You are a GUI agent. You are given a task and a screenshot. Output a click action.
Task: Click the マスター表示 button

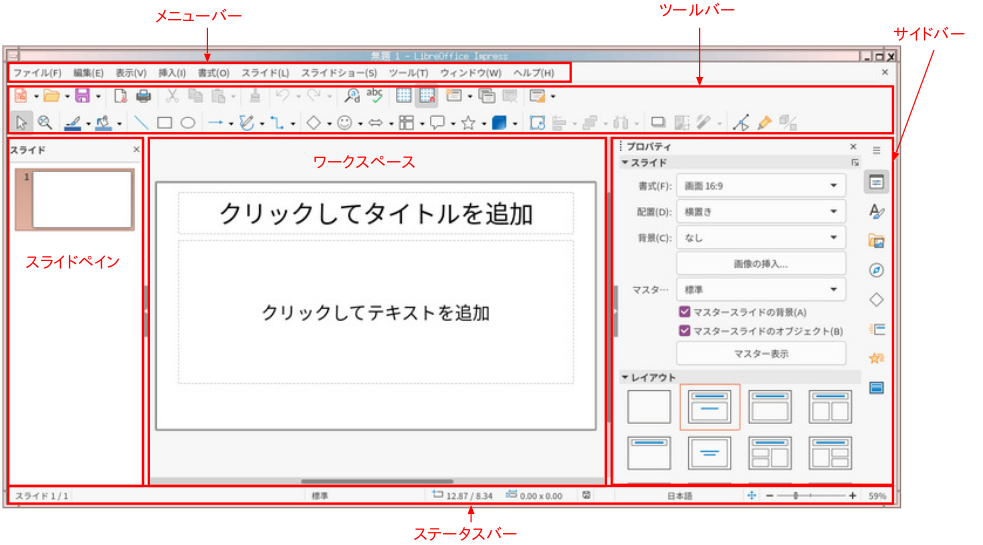[761, 354]
